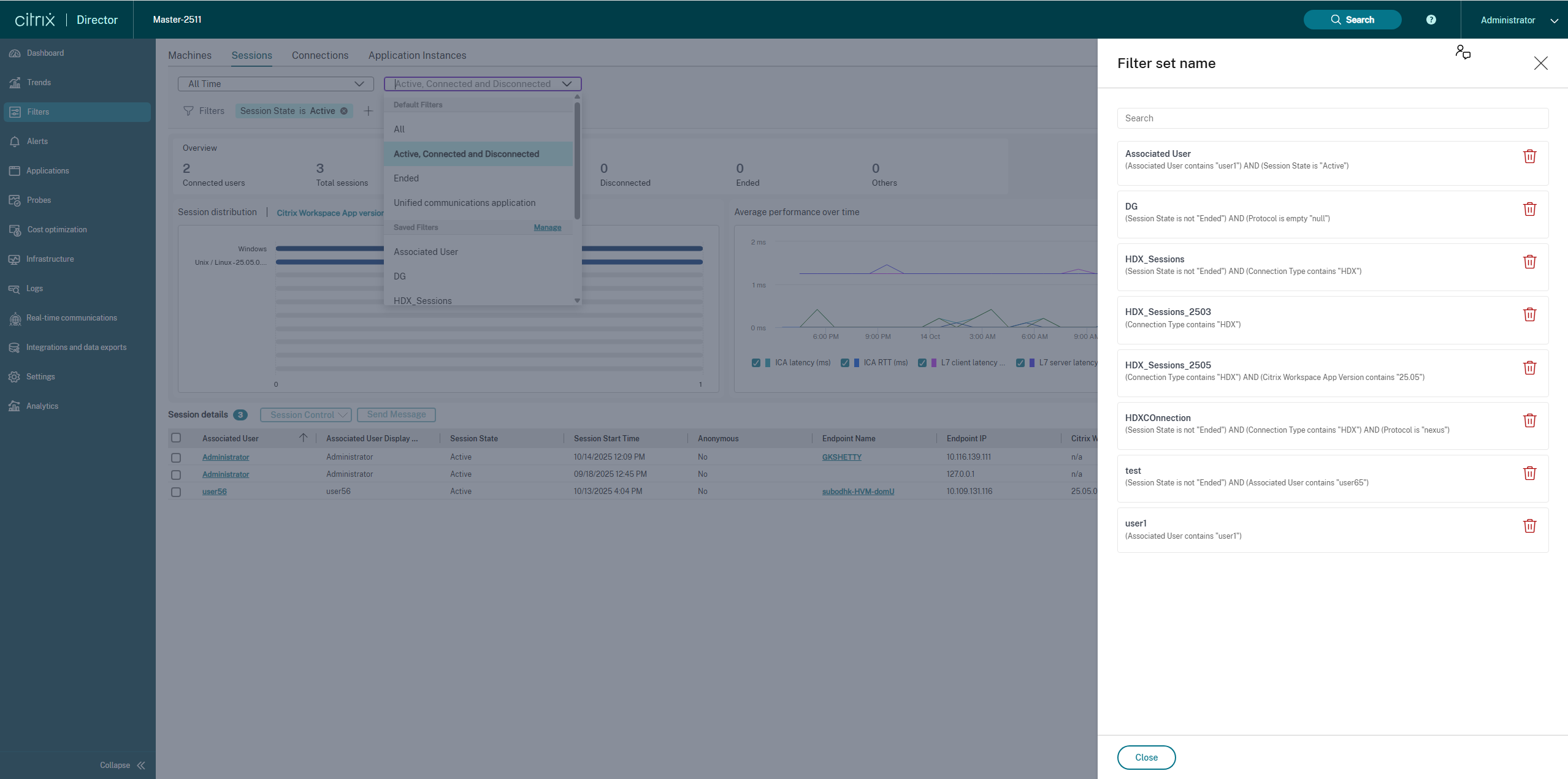Open the Analytics icon
This screenshot has width=1568, height=779.
pyautogui.click(x=15, y=406)
